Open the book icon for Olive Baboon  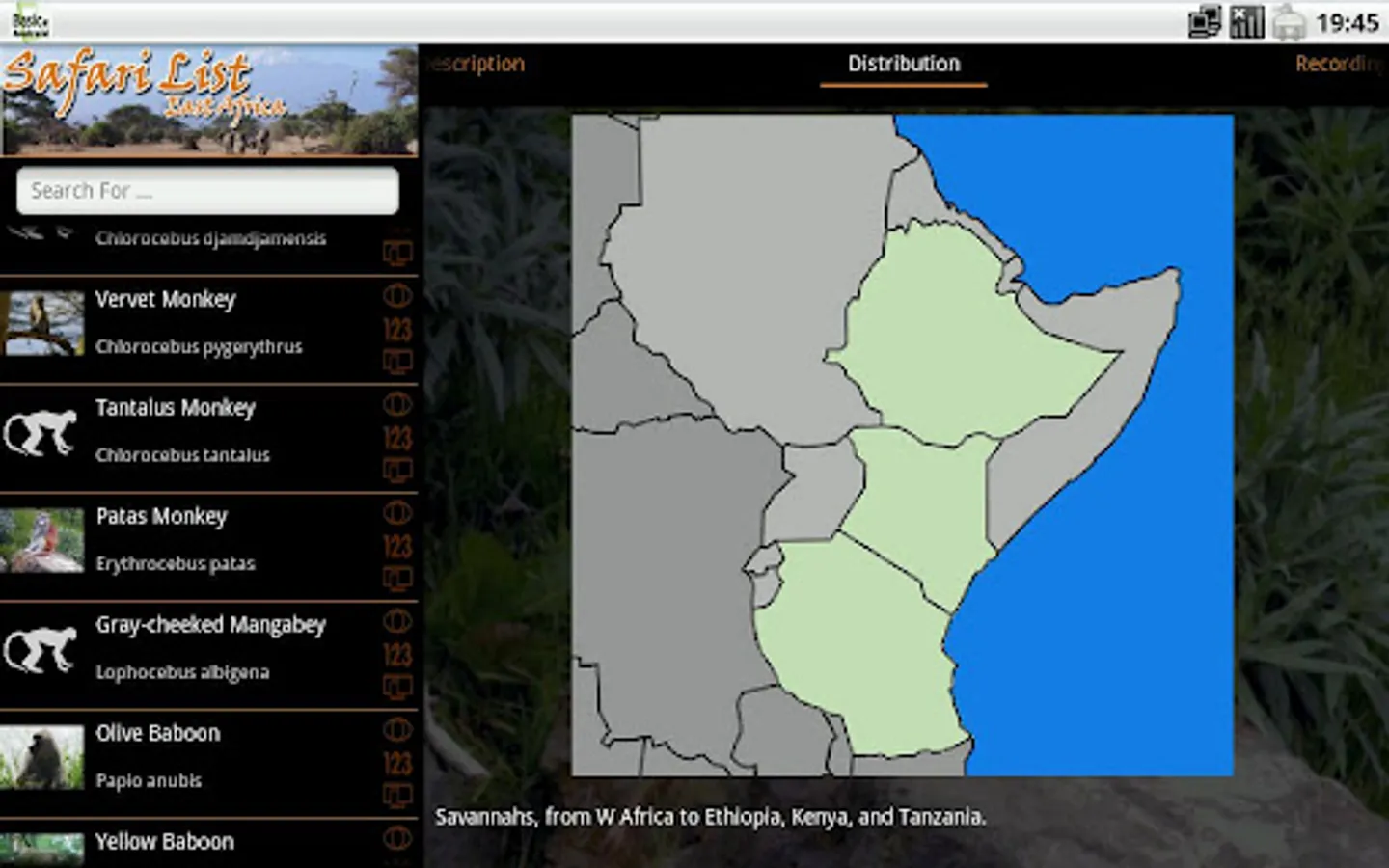tap(397, 797)
